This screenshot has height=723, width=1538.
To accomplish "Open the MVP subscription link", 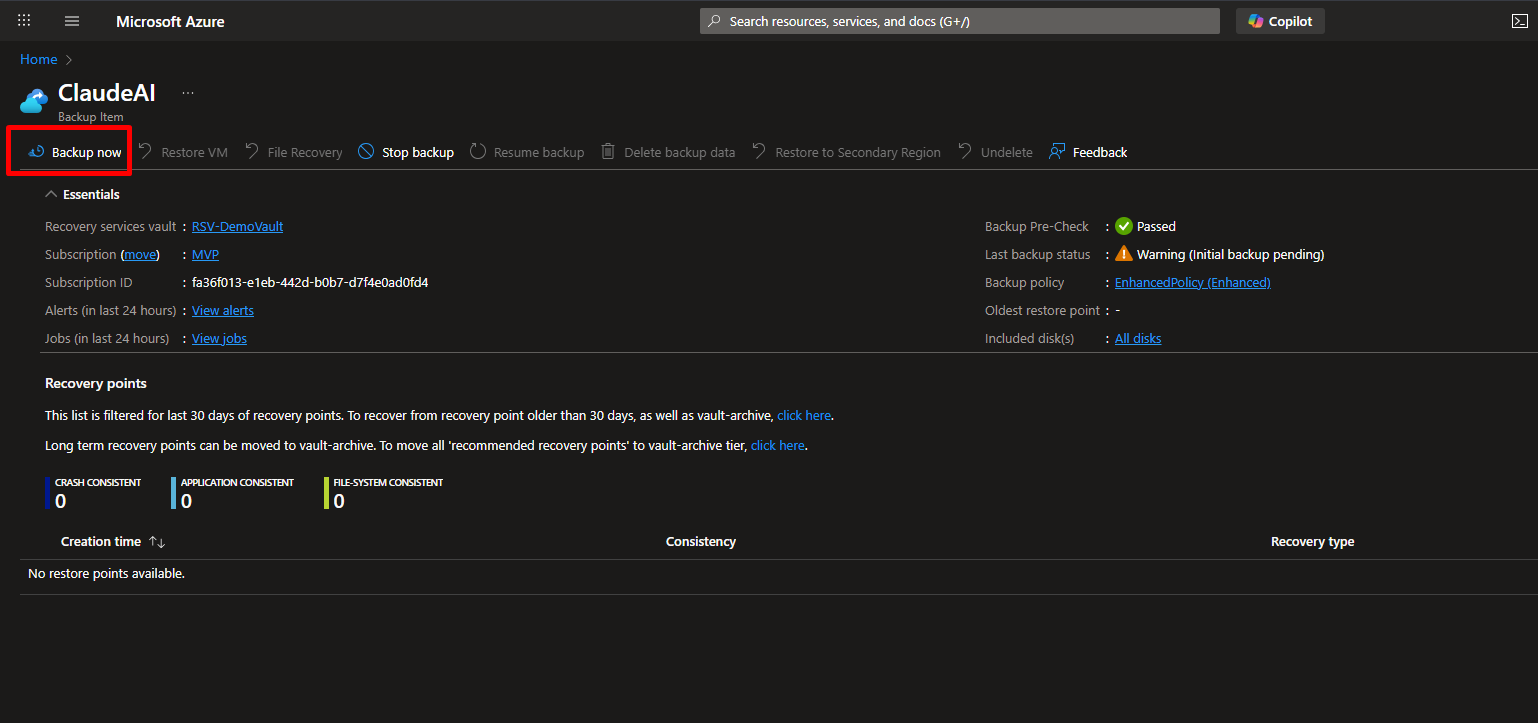I will 205,255.
